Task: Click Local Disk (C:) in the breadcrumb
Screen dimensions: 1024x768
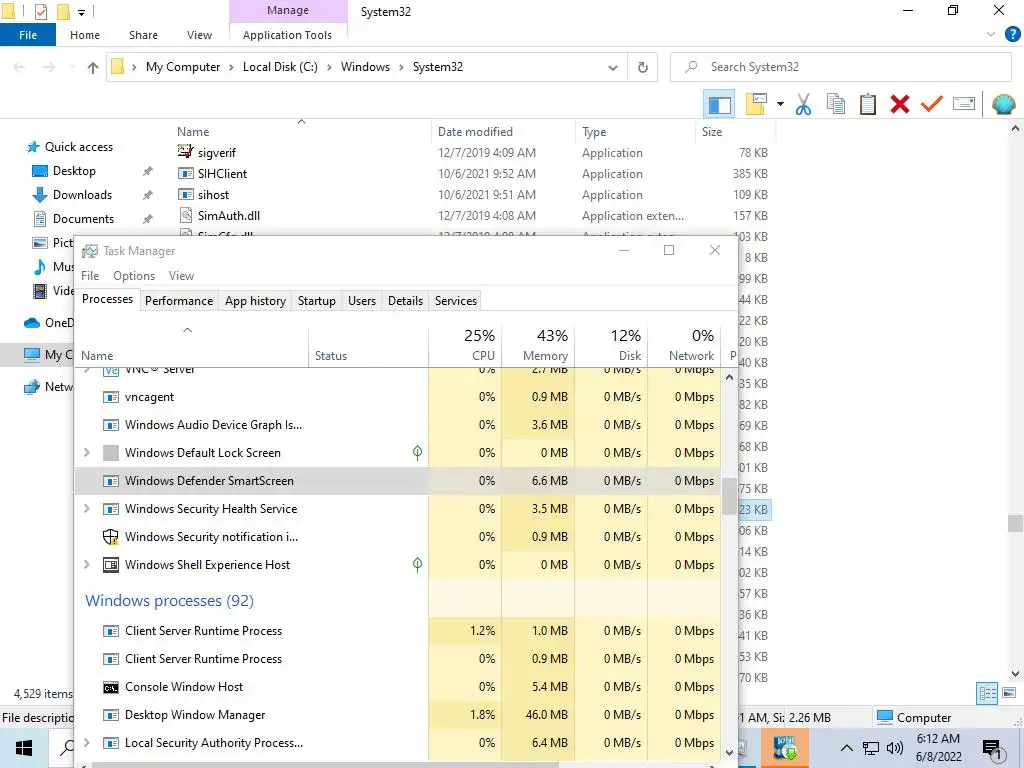Action: [280, 67]
